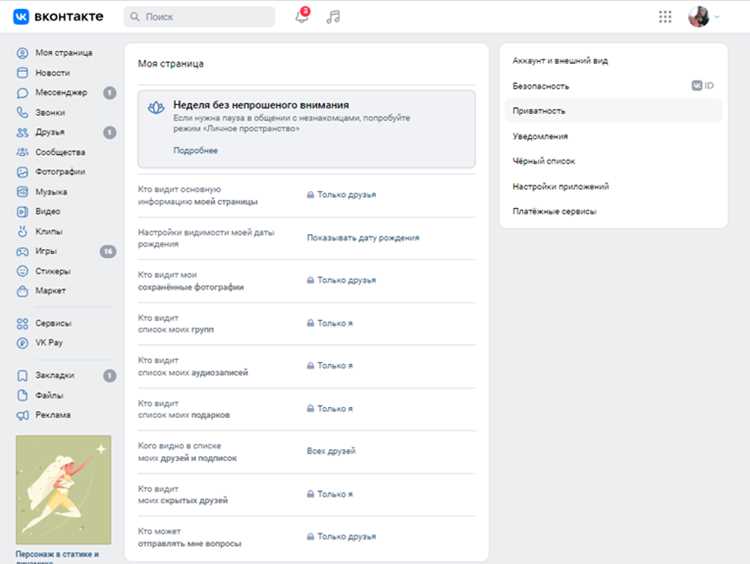
Task: Change who sees saved photos setting
Action: coord(342,280)
